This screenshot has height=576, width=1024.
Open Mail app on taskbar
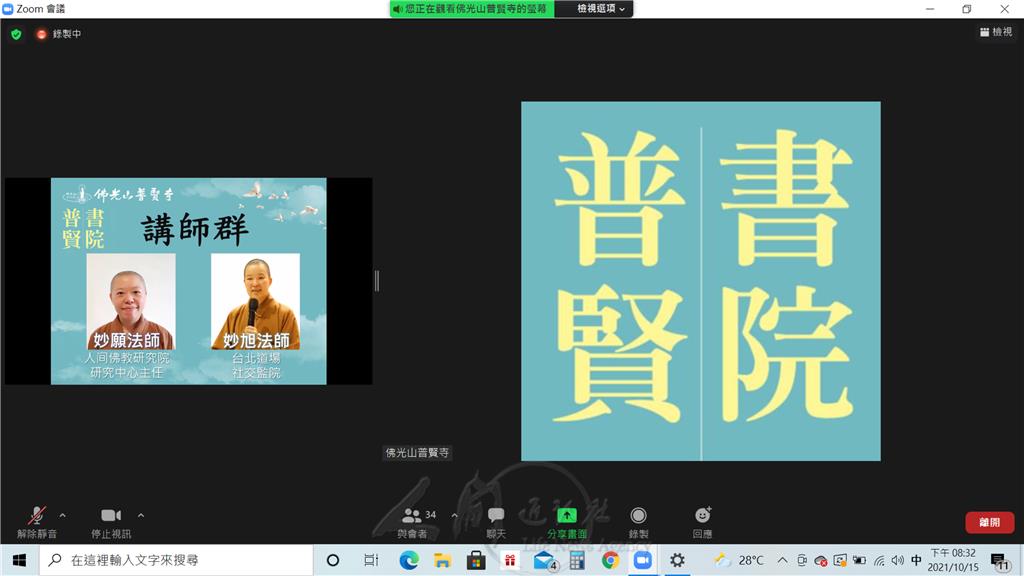point(544,560)
